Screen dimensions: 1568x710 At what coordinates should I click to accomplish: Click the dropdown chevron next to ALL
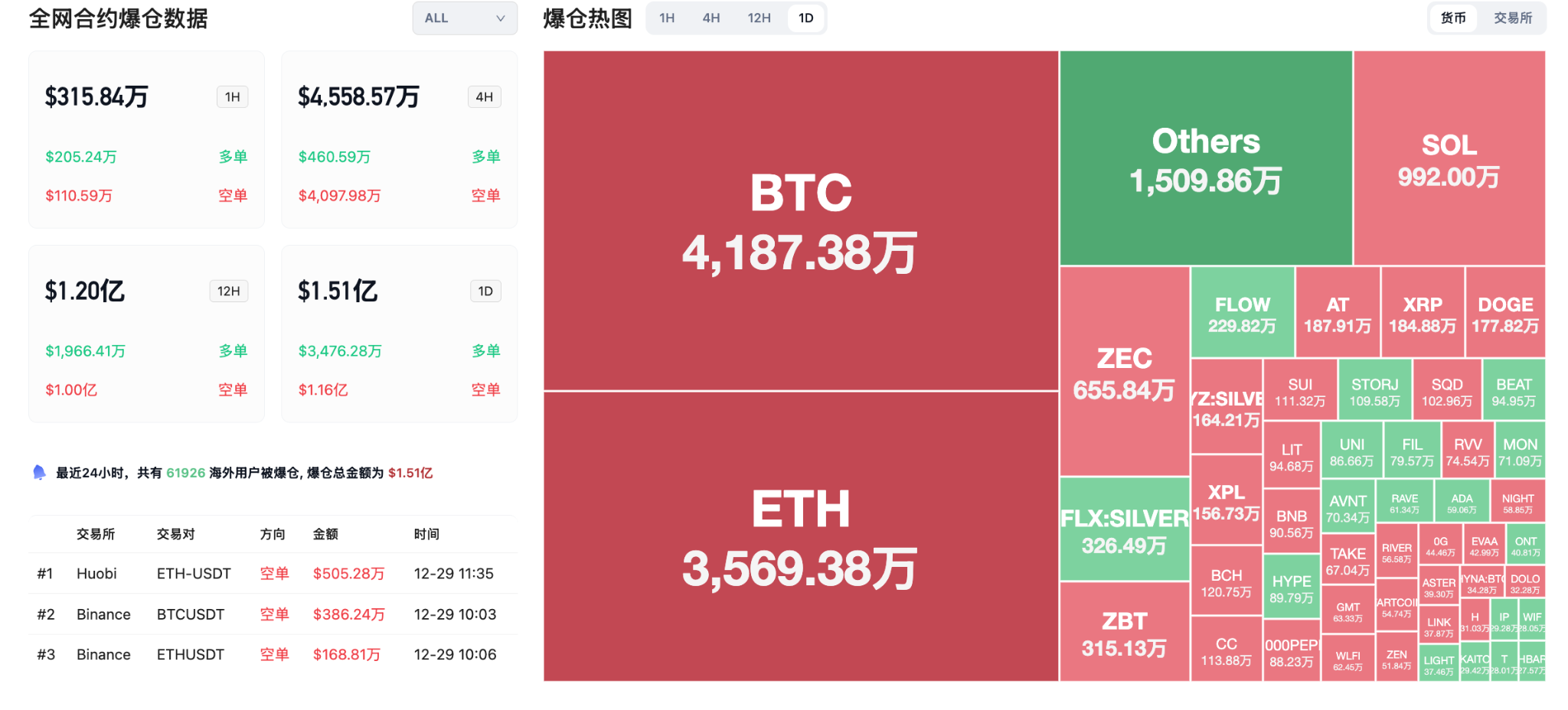click(501, 18)
